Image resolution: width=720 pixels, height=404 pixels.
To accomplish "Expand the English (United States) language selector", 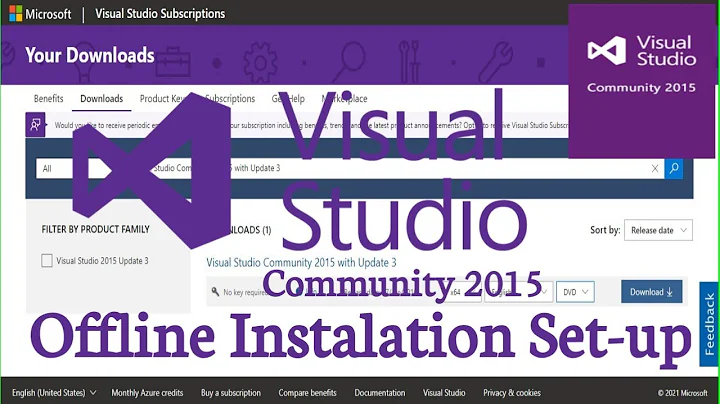I will [54, 393].
